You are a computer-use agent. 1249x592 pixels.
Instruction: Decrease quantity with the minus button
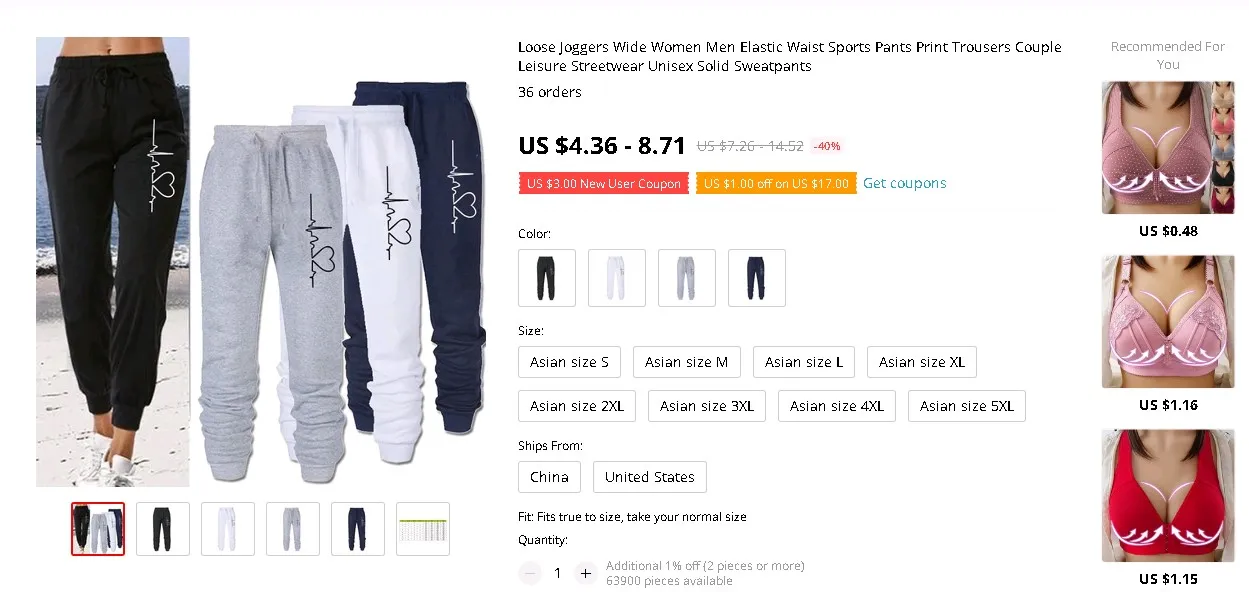[531, 573]
